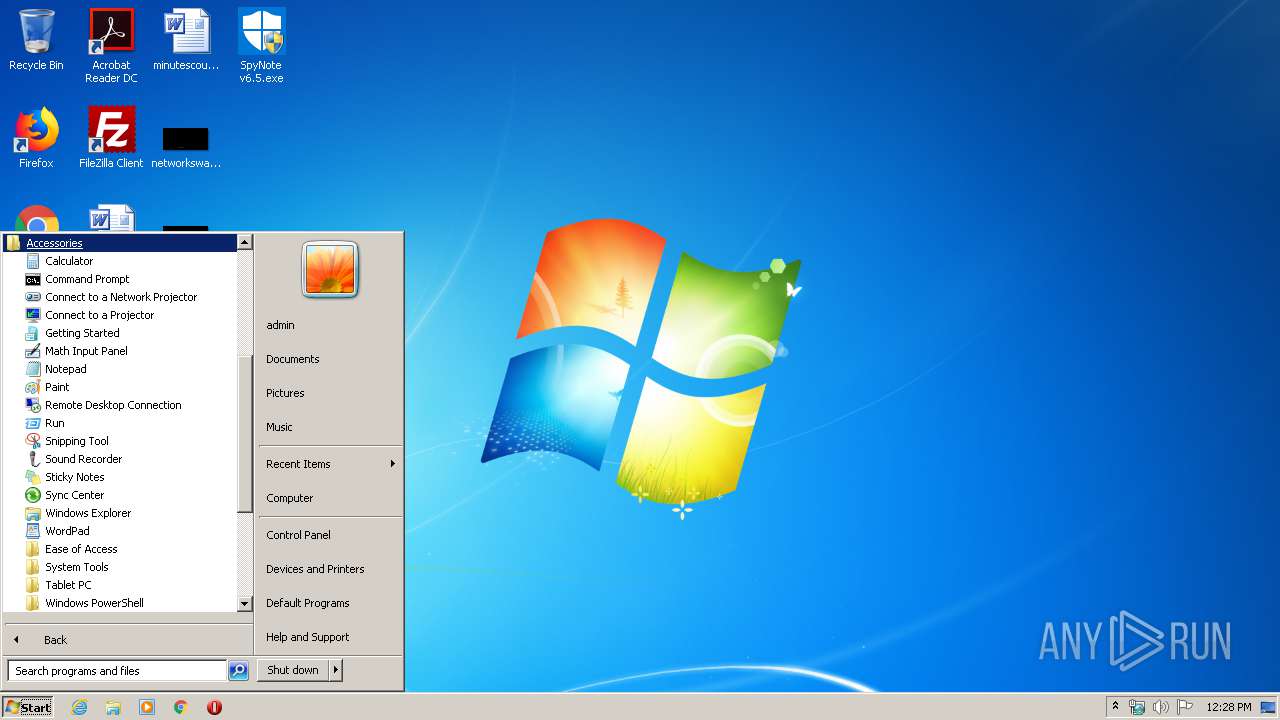Screen dimensions: 1280x720
Task: Launch Command Prompt
Action: 86,279
